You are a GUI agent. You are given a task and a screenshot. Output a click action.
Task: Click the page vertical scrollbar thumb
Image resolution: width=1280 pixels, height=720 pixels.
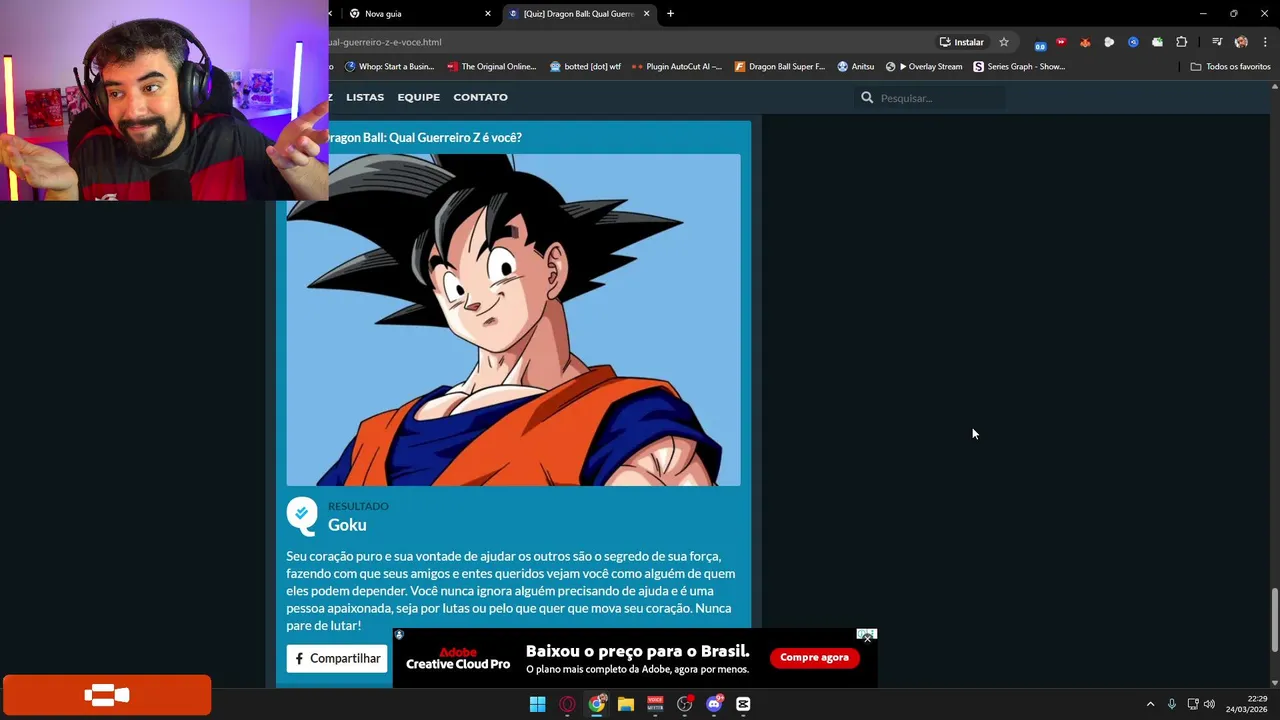1274,620
